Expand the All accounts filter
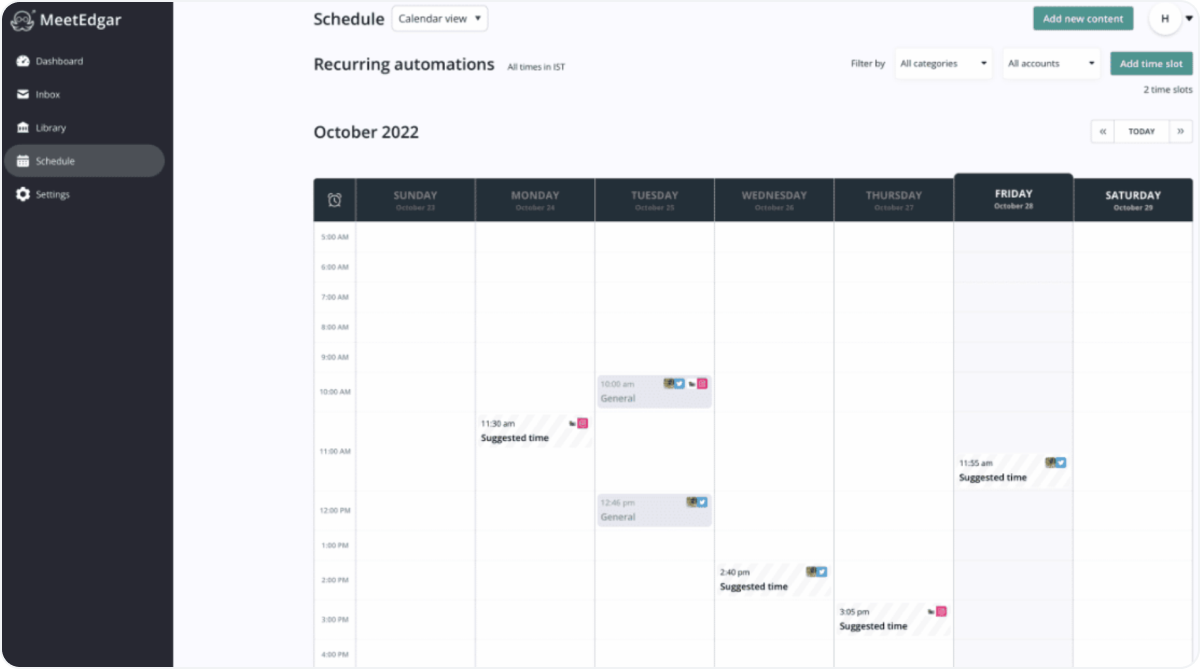This screenshot has width=1200, height=669. 1052,63
